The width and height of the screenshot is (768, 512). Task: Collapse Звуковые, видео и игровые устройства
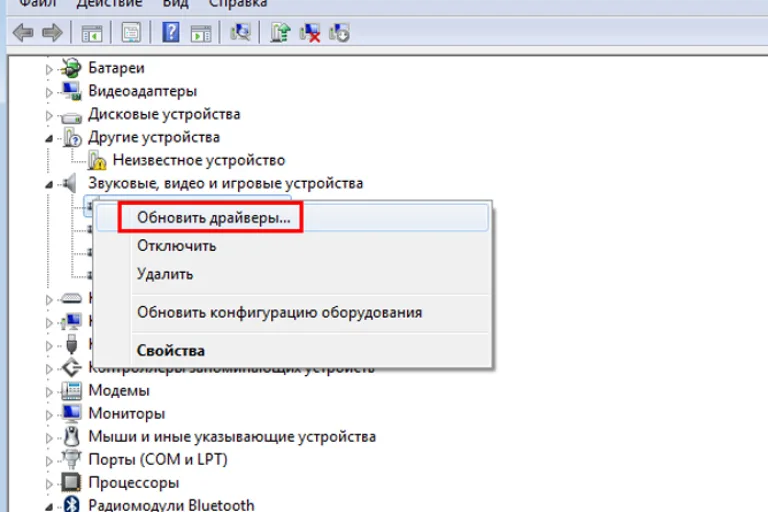pyautogui.click(x=48, y=185)
